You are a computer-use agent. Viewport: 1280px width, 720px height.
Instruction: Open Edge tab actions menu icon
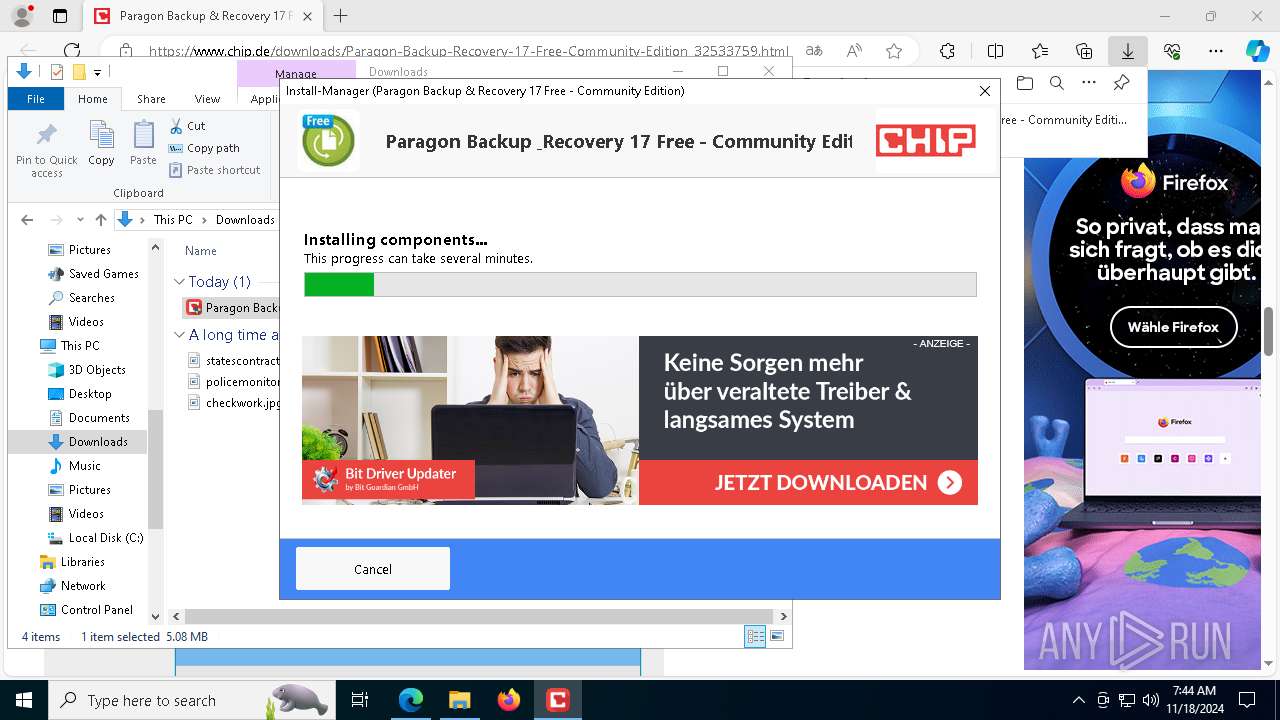pos(60,16)
